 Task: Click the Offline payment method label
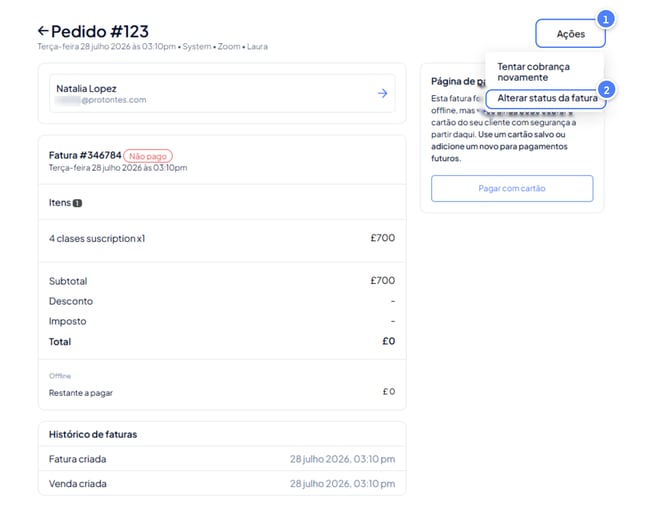60,376
